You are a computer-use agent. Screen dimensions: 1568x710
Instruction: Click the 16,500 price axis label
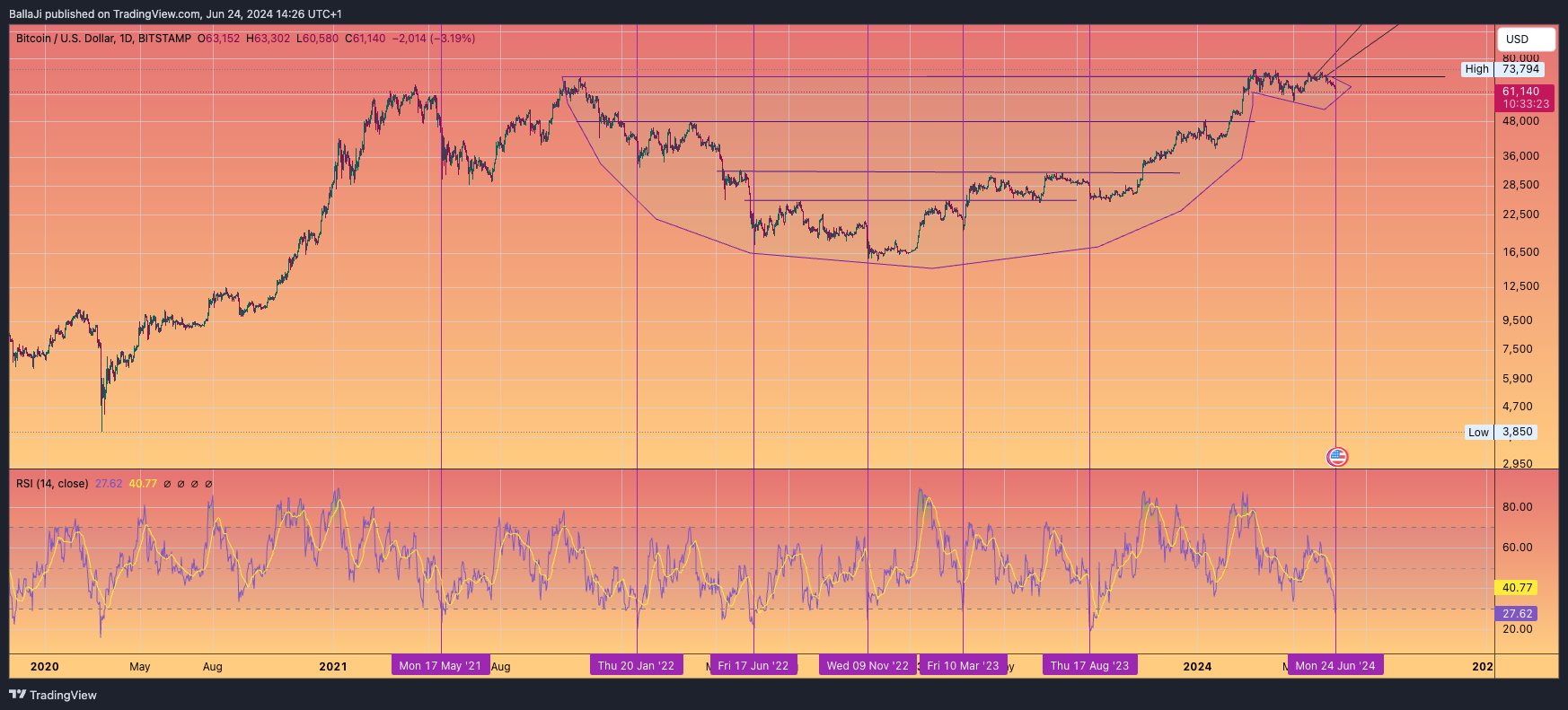tap(1521, 252)
